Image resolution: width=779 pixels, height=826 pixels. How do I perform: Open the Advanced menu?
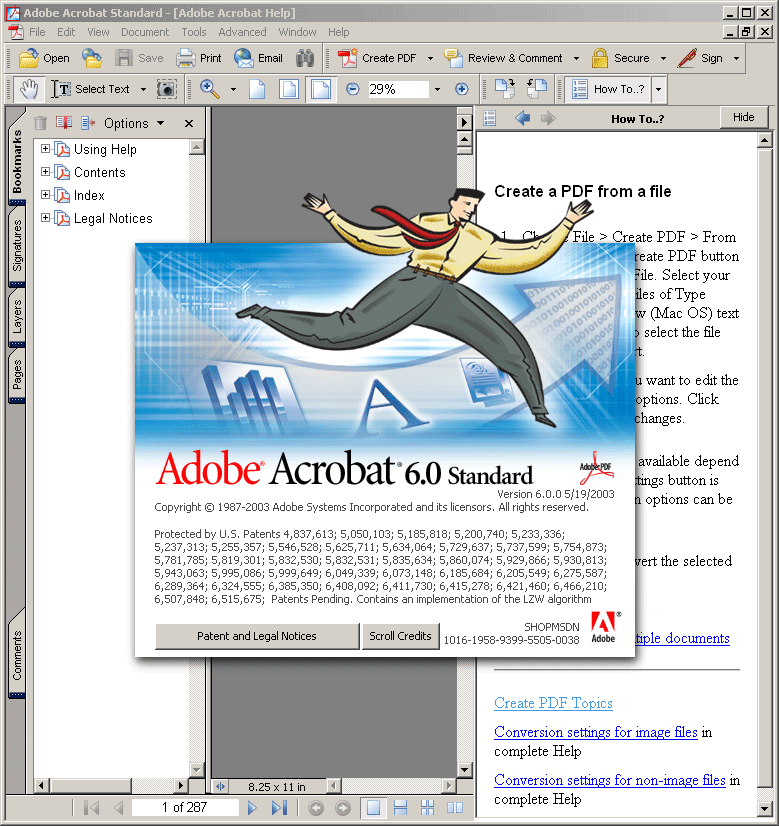[x=242, y=32]
